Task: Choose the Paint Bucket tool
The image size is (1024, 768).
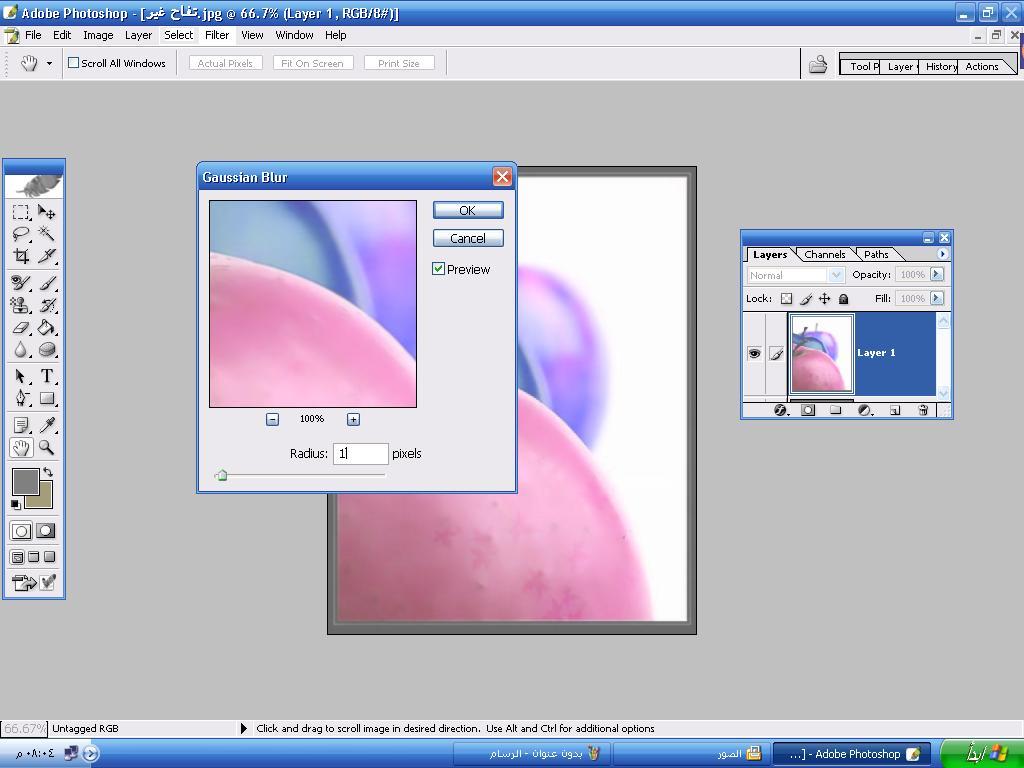Action: tap(46, 327)
